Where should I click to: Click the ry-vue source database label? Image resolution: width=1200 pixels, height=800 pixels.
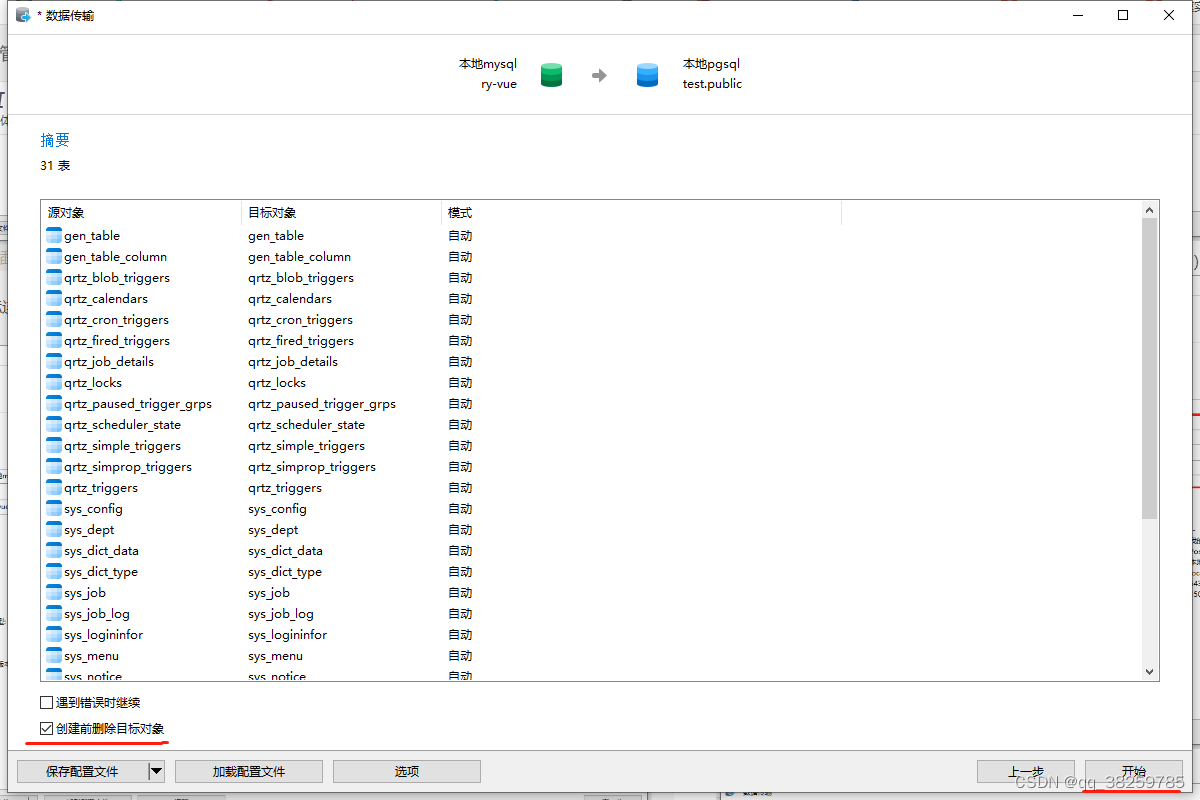(x=498, y=84)
